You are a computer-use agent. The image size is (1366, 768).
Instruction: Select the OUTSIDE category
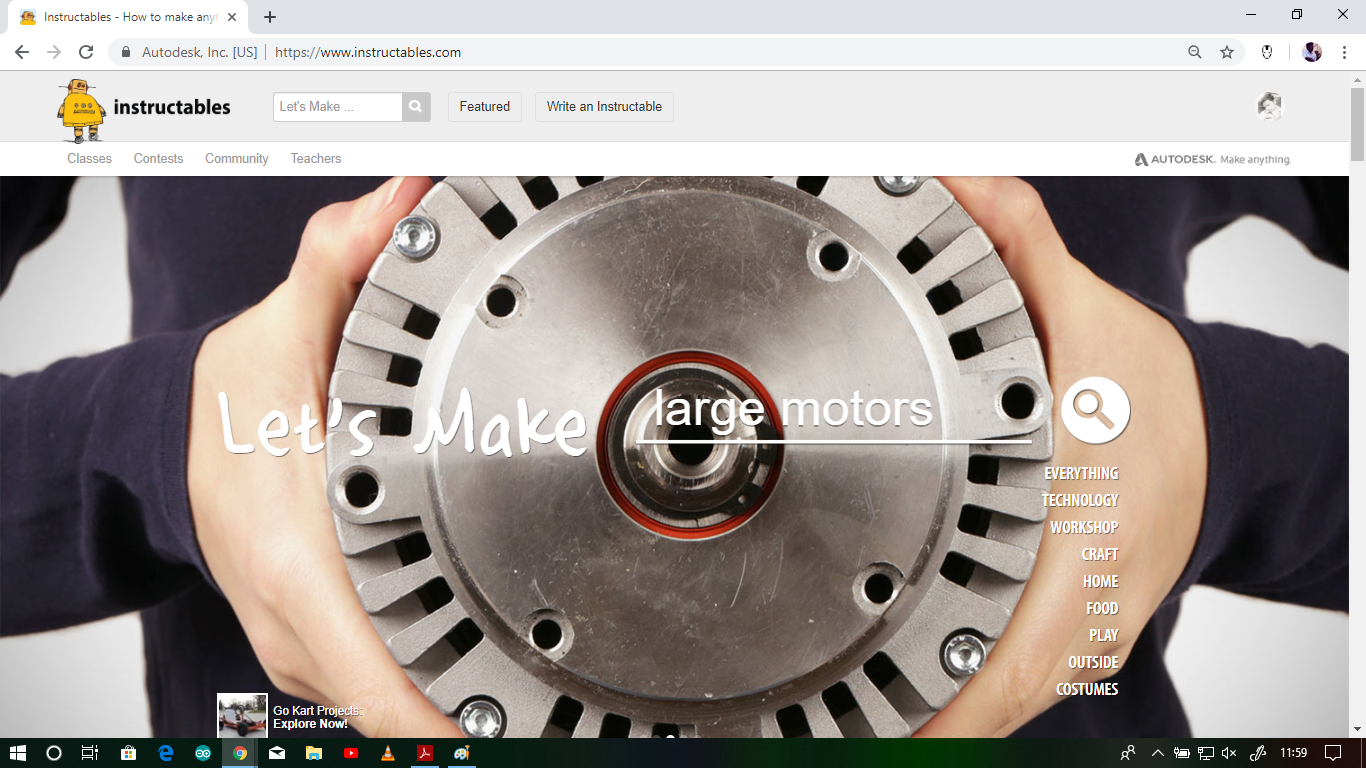pos(1093,662)
